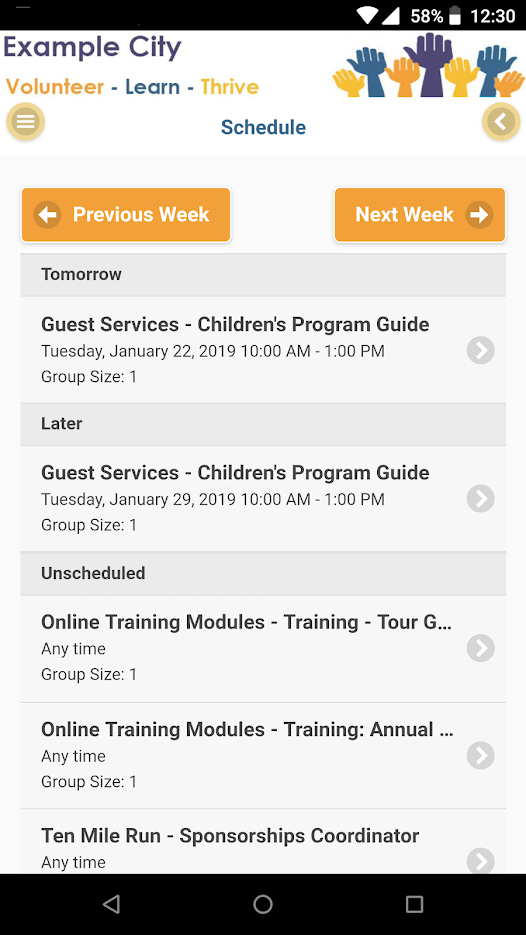Select the Unscheduled section header
The height and width of the screenshot is (935, 526).
(263, 573)
